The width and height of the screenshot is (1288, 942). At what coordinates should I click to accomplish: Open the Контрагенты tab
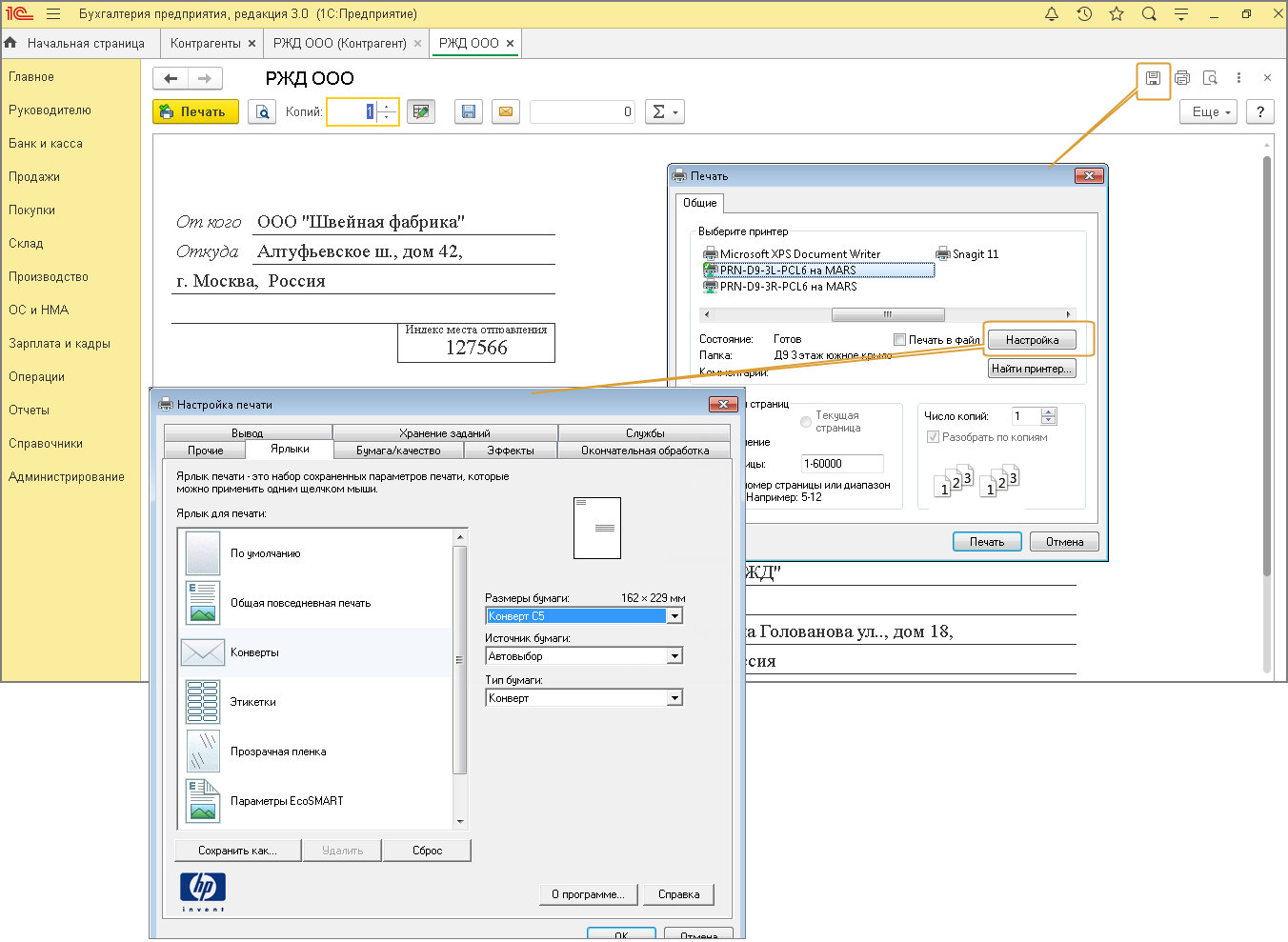tap(206, 44)
